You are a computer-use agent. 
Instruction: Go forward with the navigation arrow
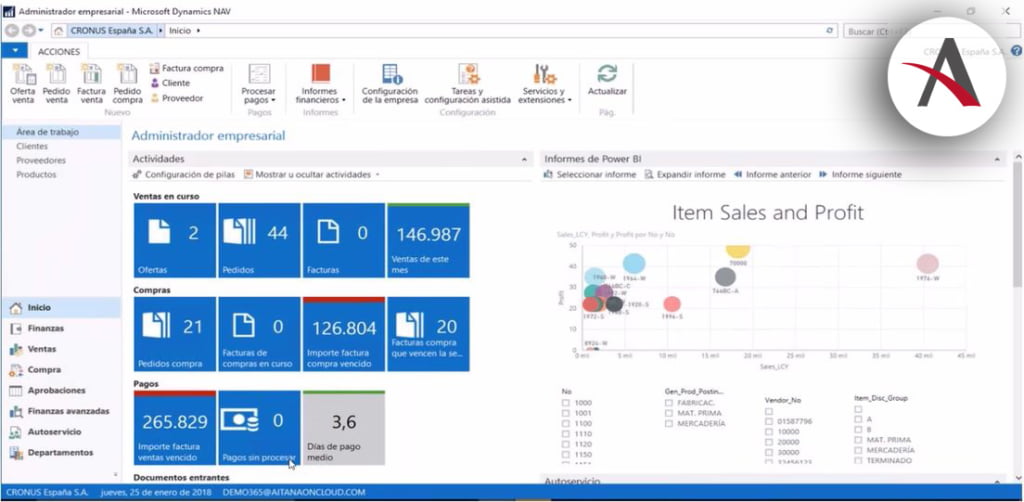click(x=28, y=31)
